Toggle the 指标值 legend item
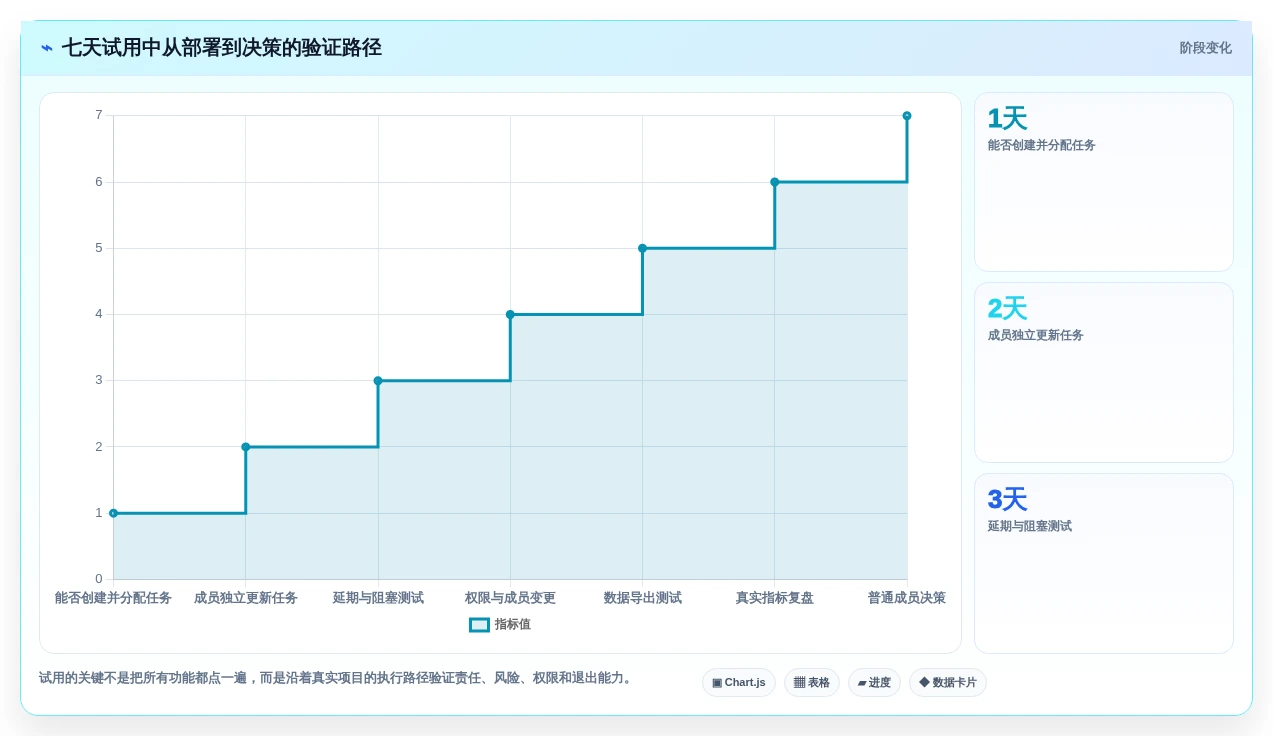The image size is (1273, 736). 500,624
